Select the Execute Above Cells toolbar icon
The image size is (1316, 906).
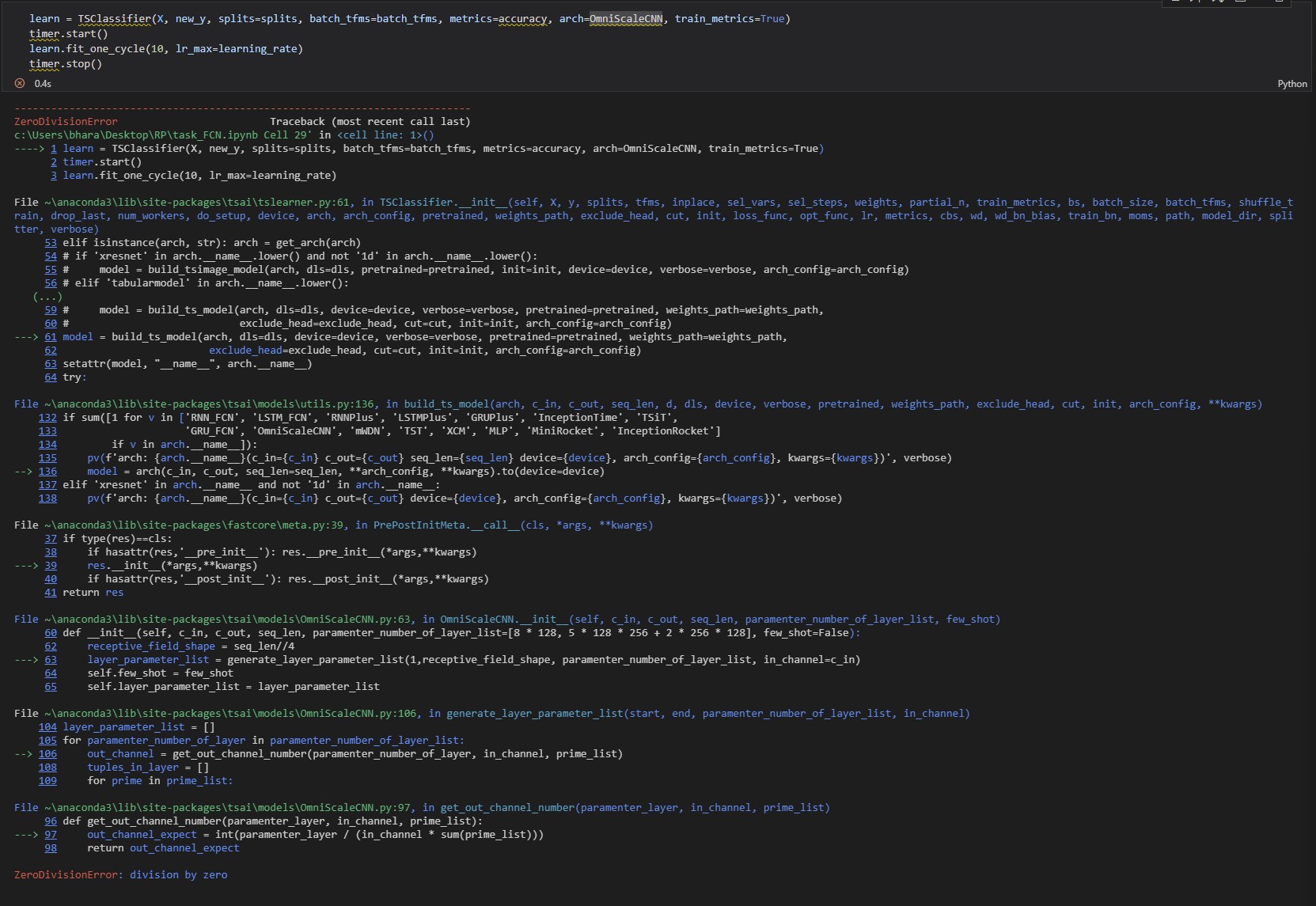tap(1175, 2)
